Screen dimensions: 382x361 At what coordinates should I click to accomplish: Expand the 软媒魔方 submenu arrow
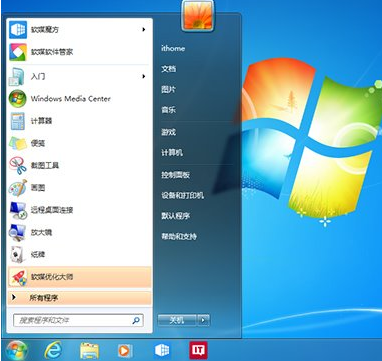[x=144, y=30]
